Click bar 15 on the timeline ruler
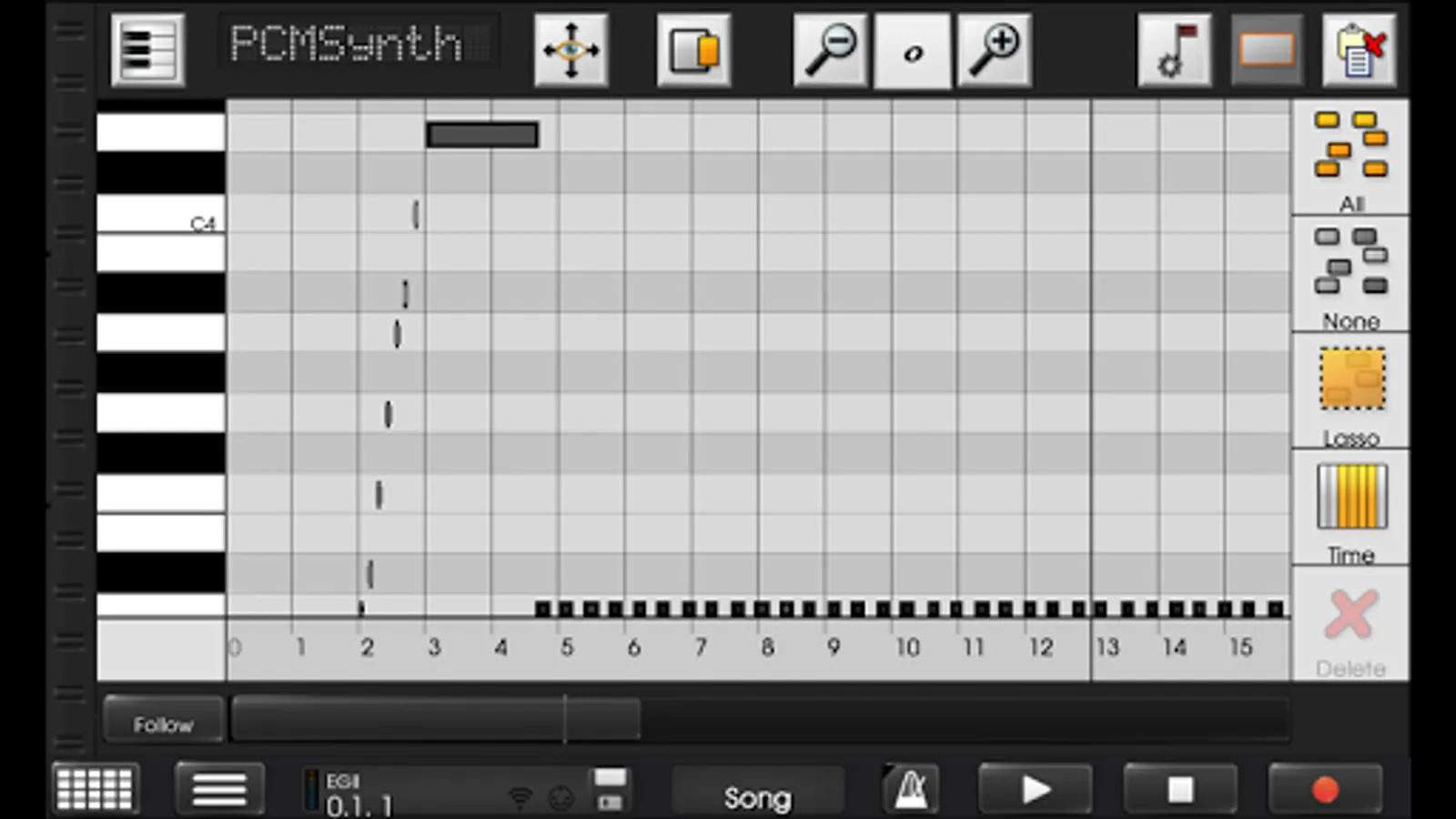This screenshot has height=819, width=1456. point(1240,647)
